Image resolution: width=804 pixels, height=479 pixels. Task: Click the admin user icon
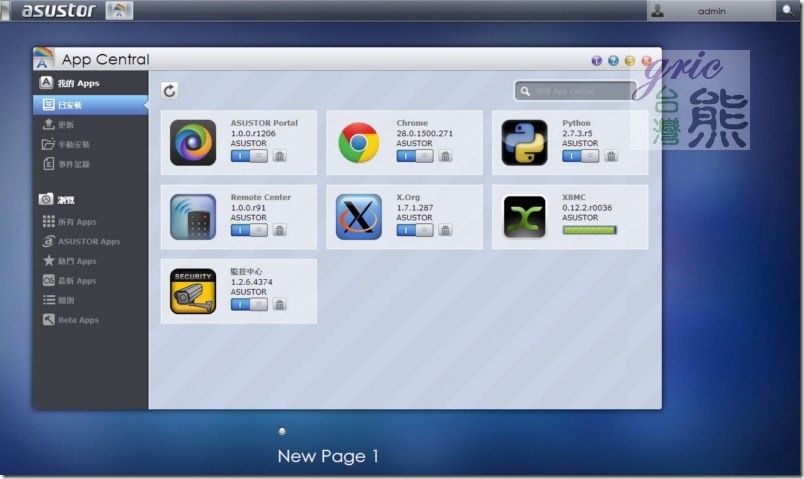[x=657, y=11]
